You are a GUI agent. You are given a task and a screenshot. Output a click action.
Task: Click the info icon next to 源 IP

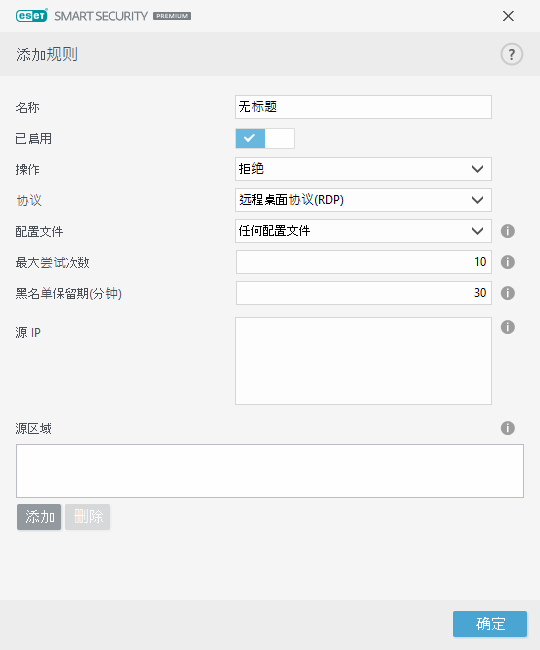pos(508,327)
